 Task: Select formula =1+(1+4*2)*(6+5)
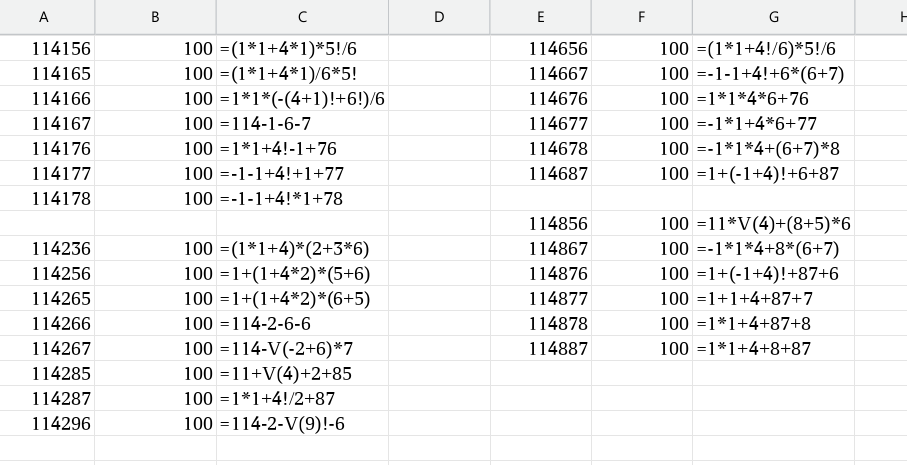click(x=302, y=299)
